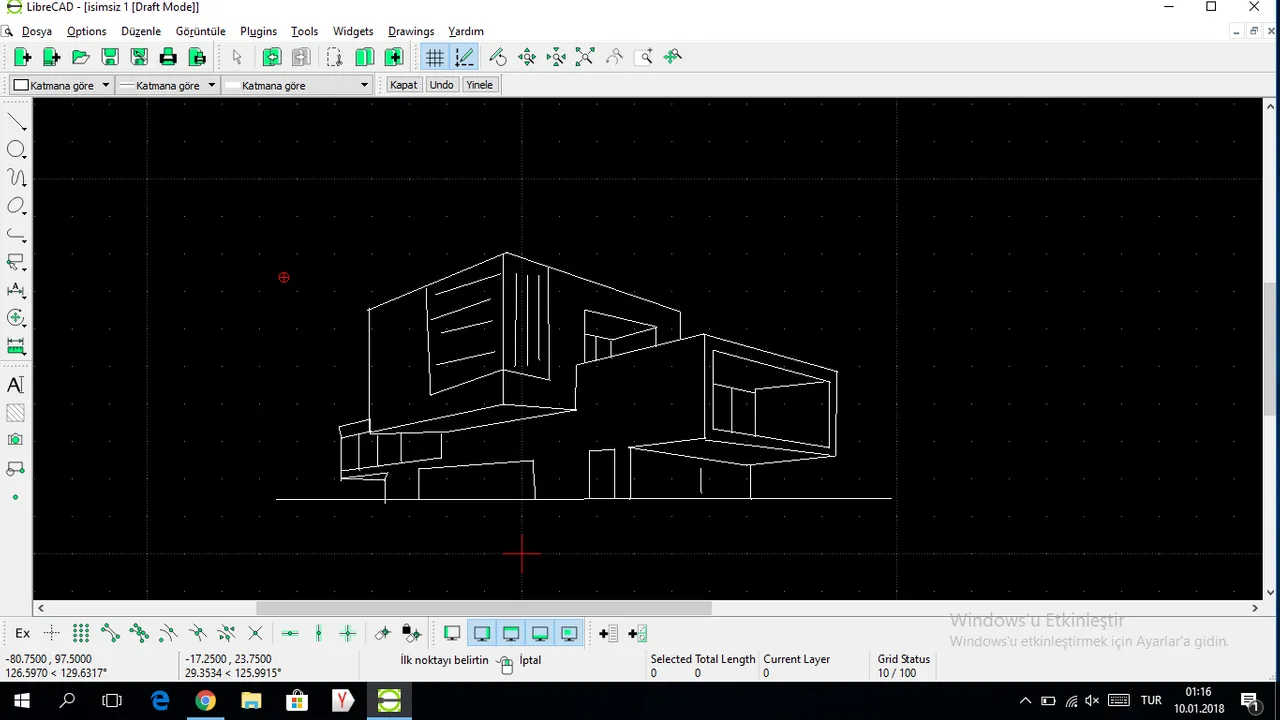The width and height of the screenshot is (1280, 720).
Task: Click the Zoom In icon
Action: tap(527, 57)
